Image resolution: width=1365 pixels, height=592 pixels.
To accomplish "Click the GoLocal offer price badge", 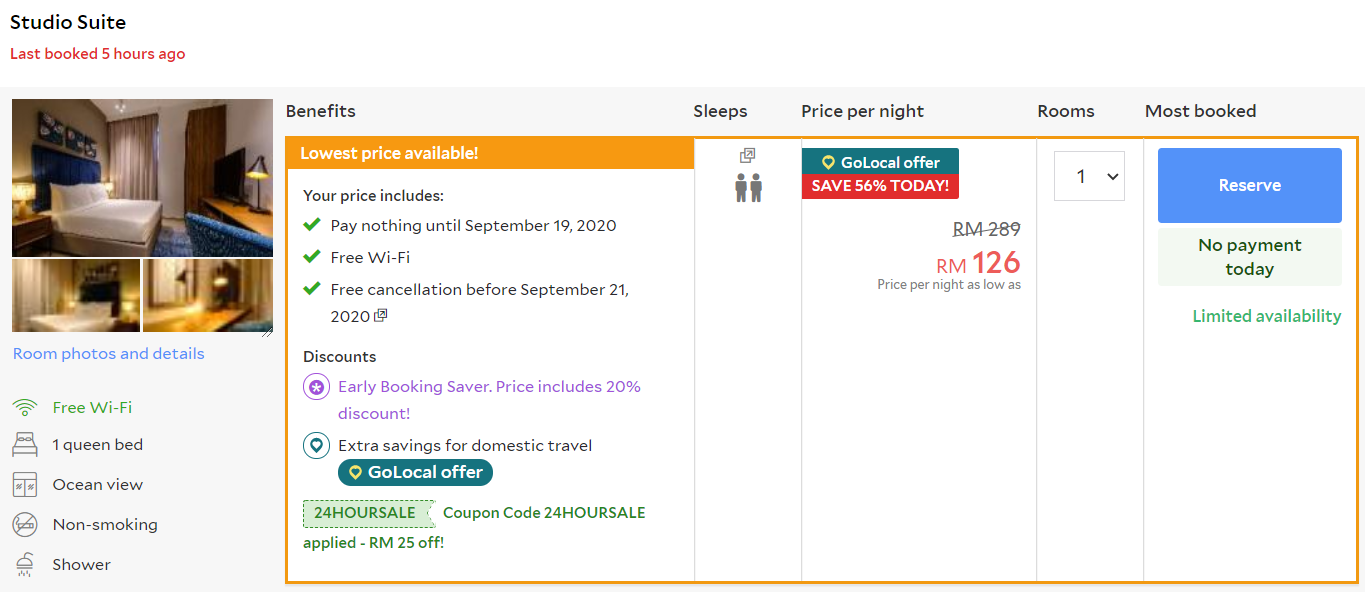I will [x=880, y=162].
